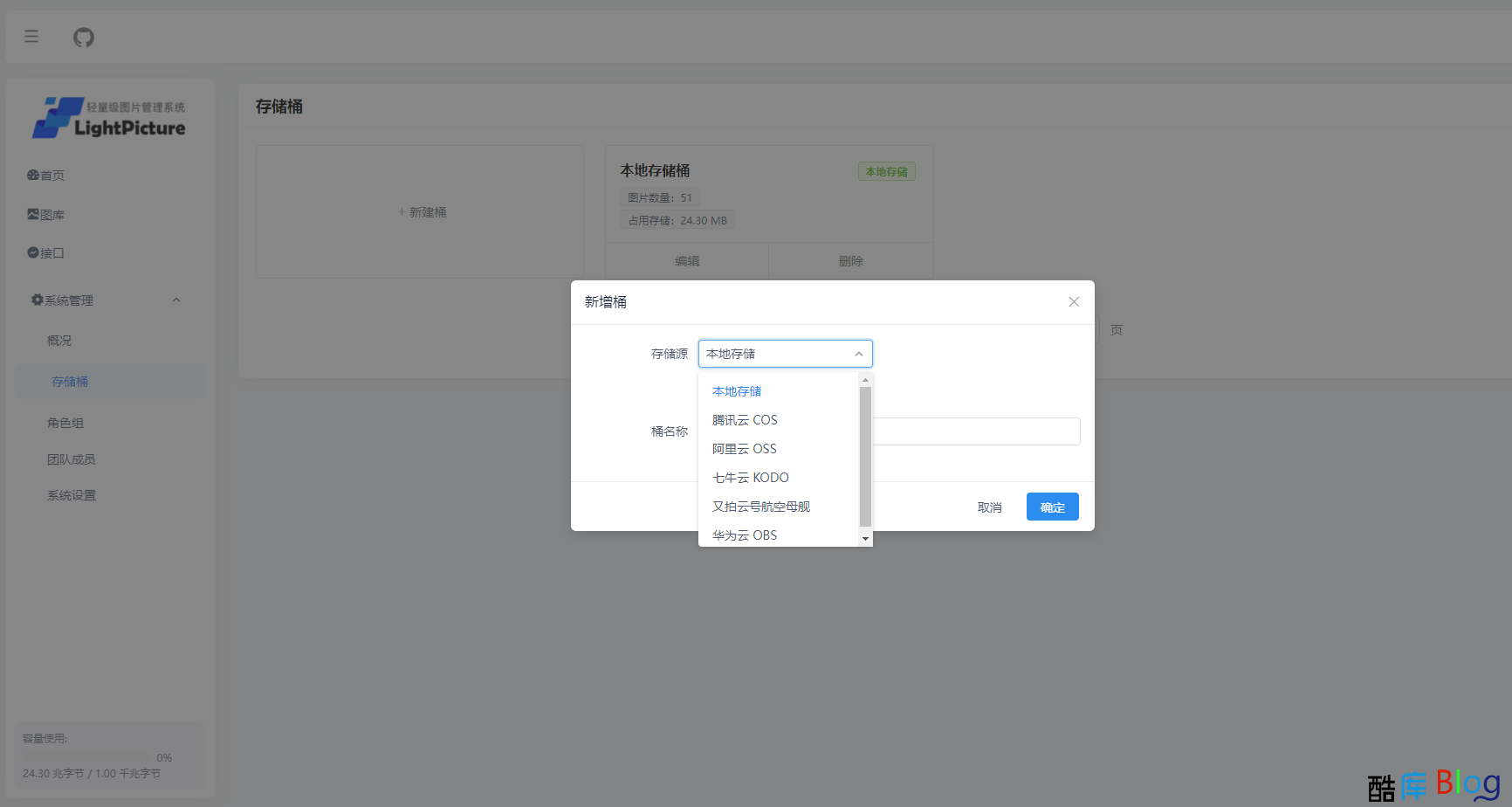Switch to the 存储桶 sidebar entry

[70, 381]
